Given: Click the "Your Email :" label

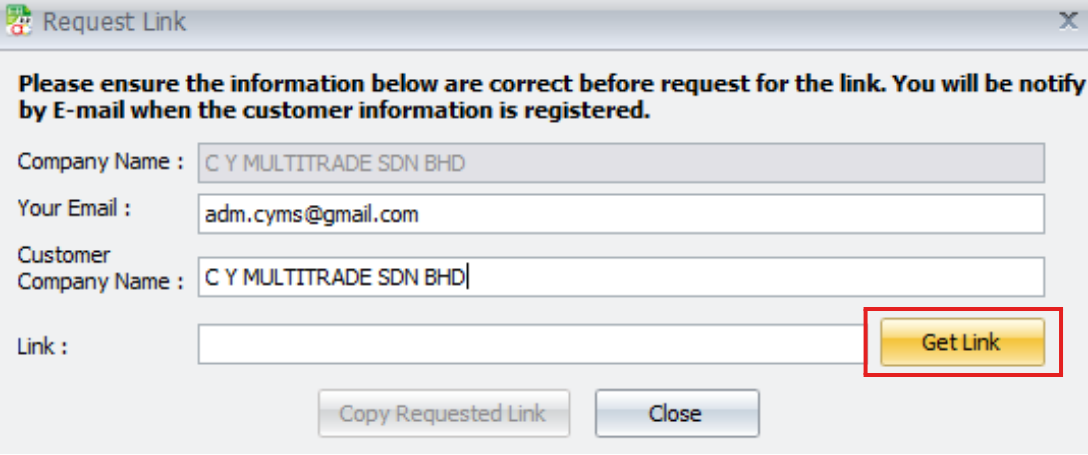Looking at the screenshot, I should pyautogui.click(x=75, y=209).
